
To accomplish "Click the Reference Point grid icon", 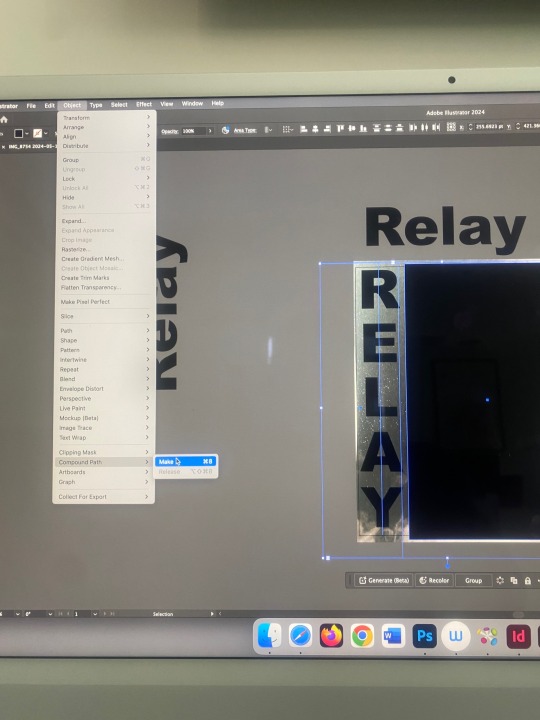I will click(x=451, y=126).
